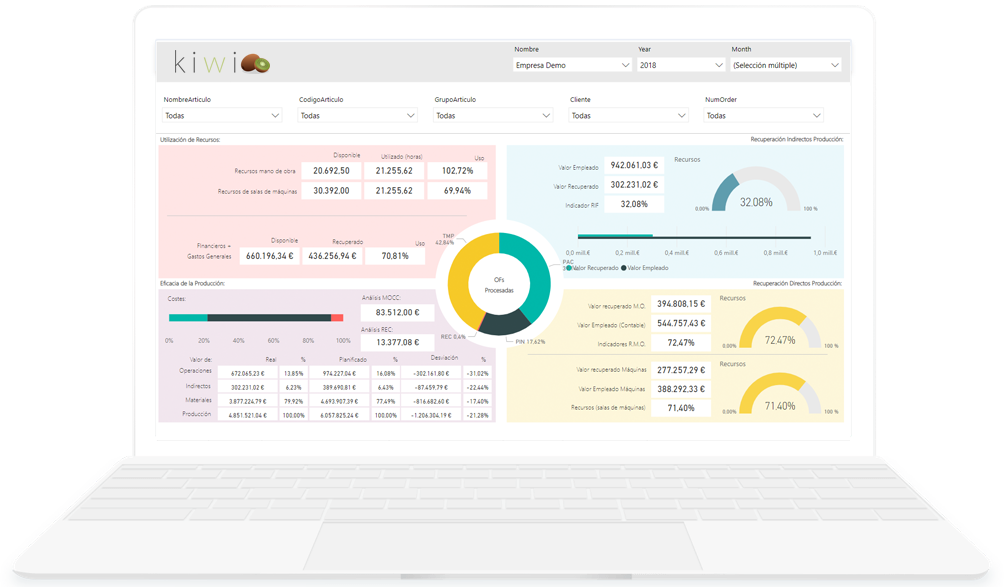Click the Indirectos row label in costs table
This screenshot has height=587, width=1004.
[x=198, y=386]
